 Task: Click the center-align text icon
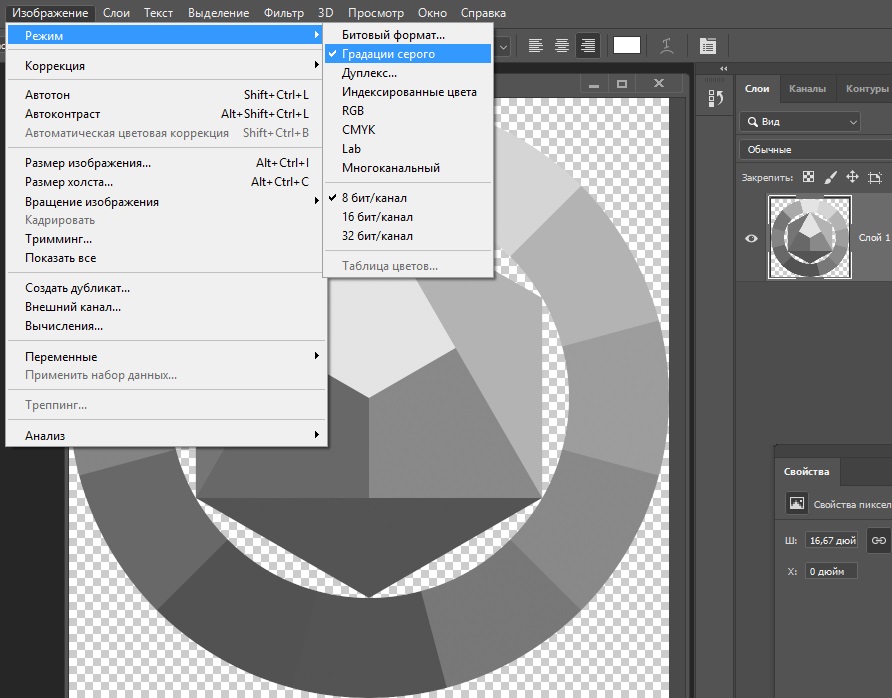(x=562, y=45)
